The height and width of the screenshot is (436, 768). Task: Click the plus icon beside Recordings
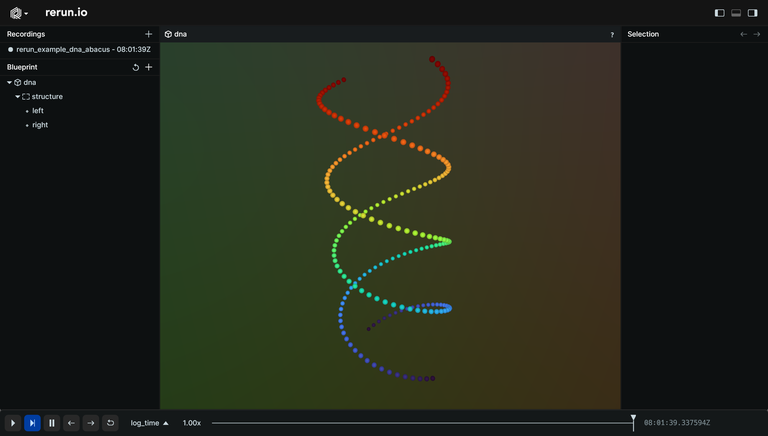149,34
